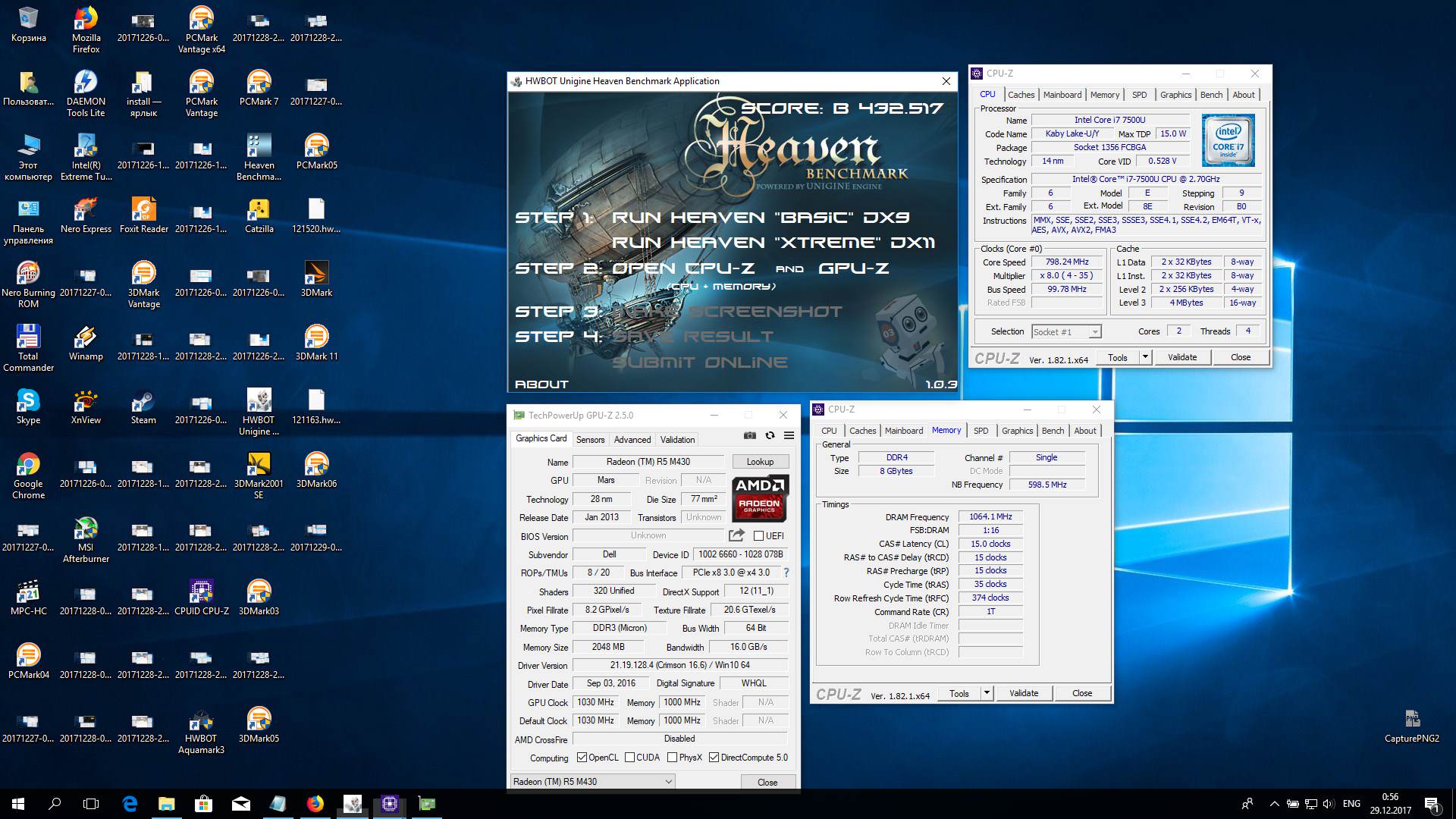
Task: Open PCMark 7 desktop shortcut
Action: coord(259,89)
